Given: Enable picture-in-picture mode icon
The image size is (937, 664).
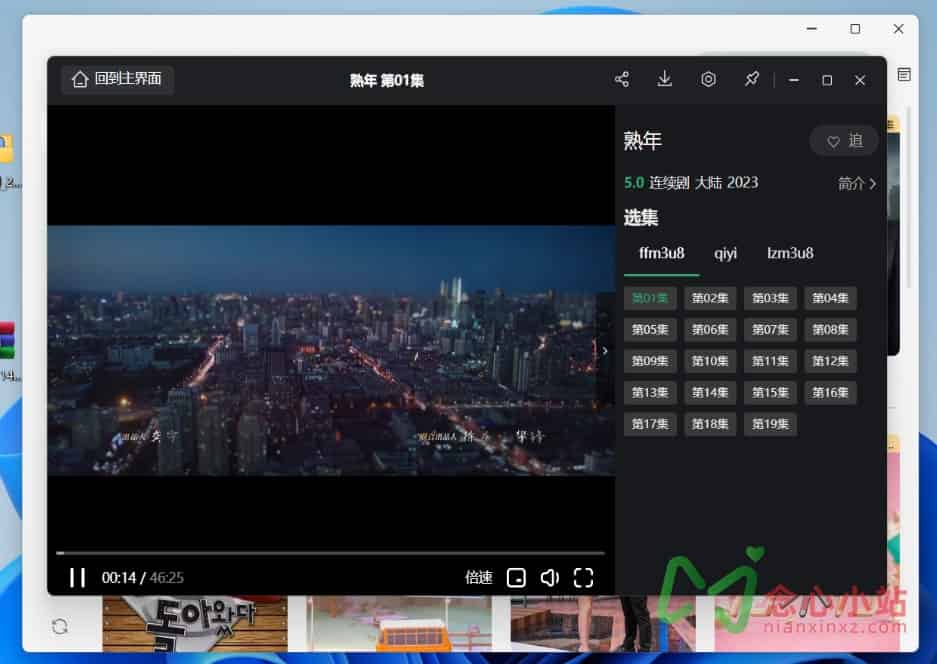Looking at the screenshot, I should 516,577.
